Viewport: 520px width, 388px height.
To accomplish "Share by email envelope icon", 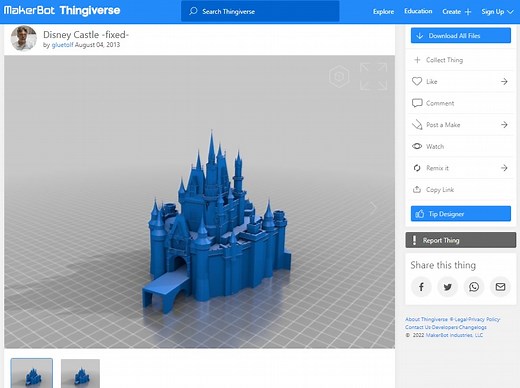I will (x=500, y=287).
